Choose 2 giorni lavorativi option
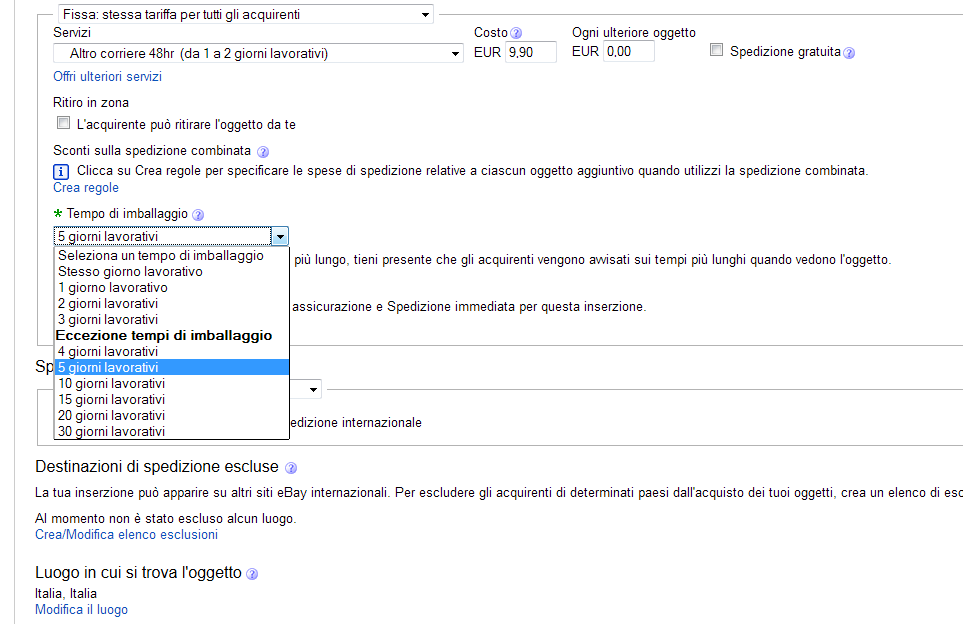The image size is (963, 624). (171, 303)
